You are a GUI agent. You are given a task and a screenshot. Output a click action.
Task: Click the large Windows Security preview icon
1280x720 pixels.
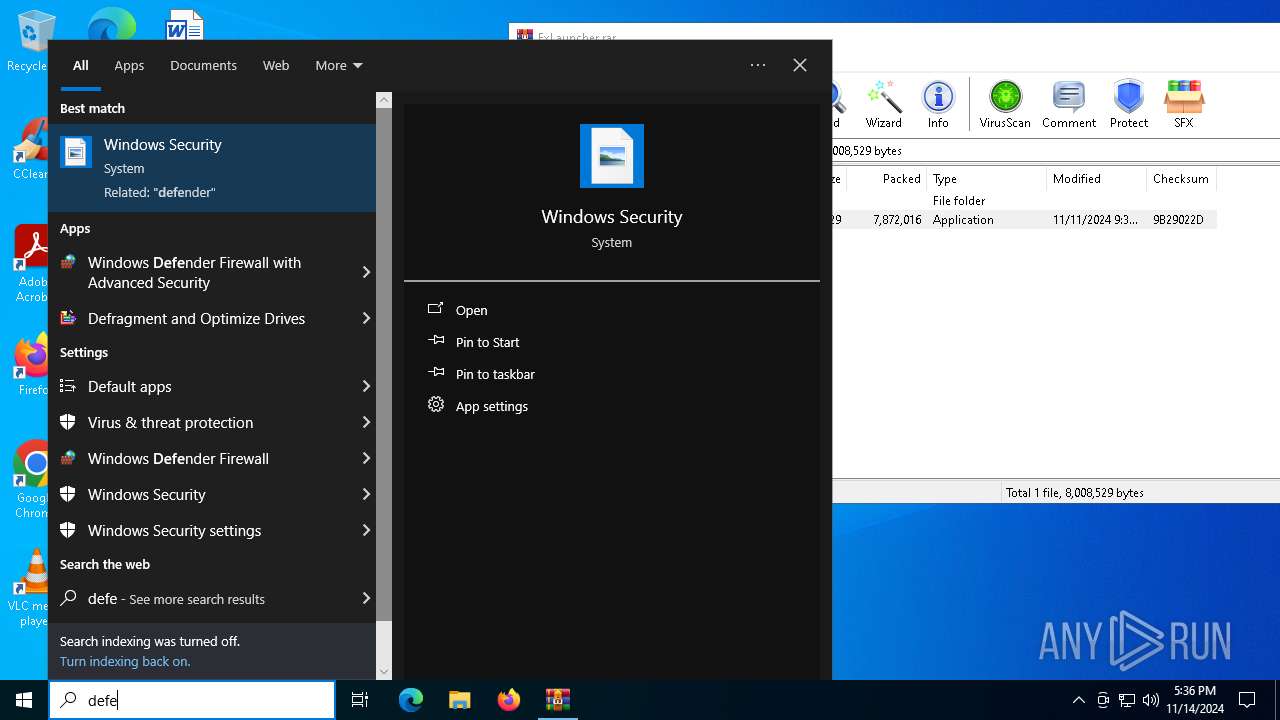coord(612,156)
